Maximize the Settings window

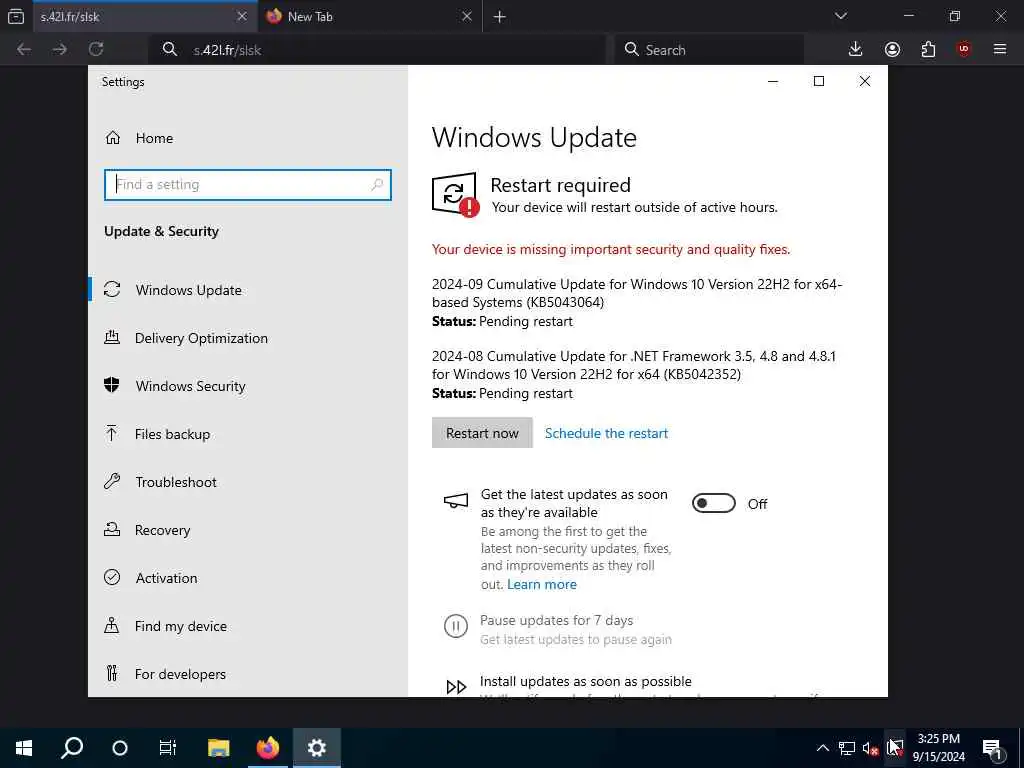819,81
